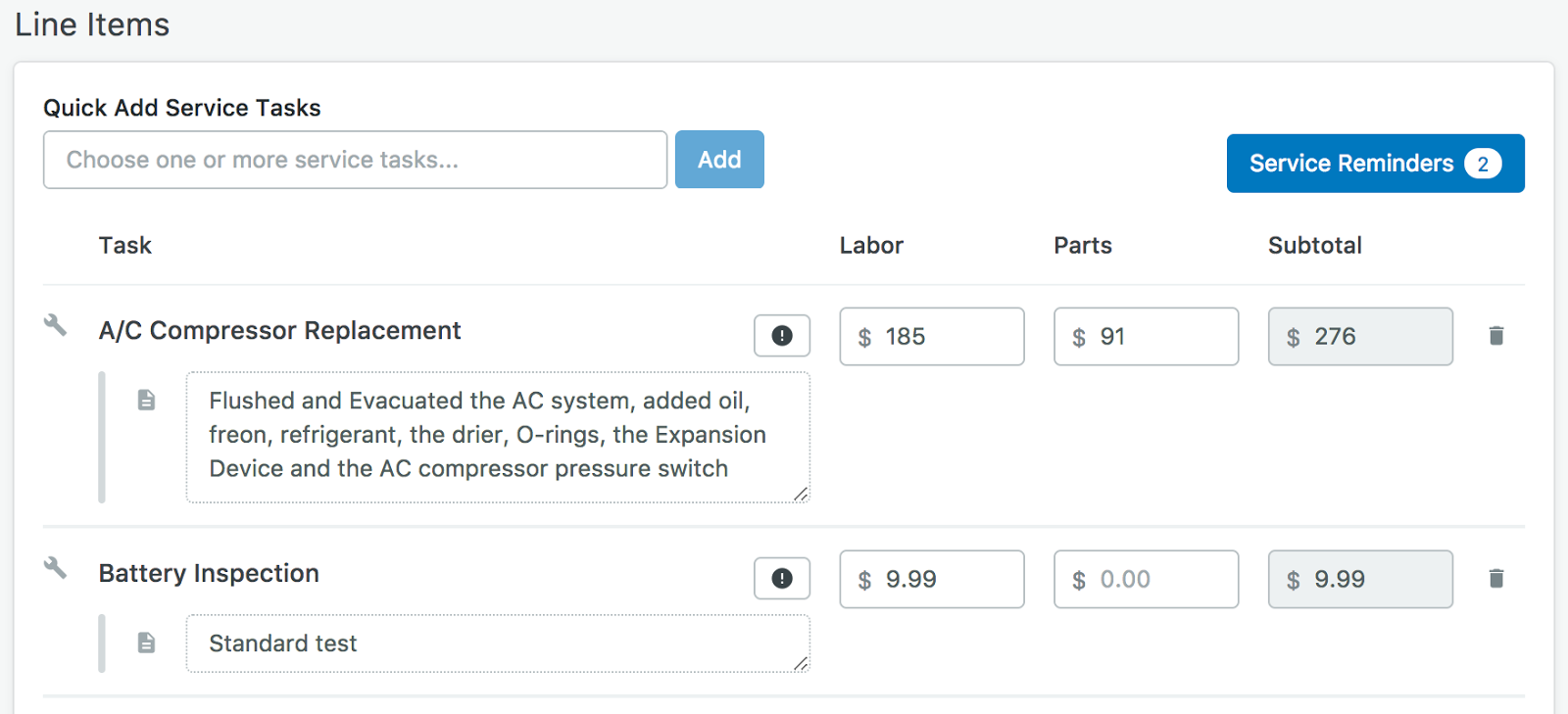This screenshot has height=714, width=1568.
Task: Click note icon beside A/C compressor notes
Action: click(146, 400)
